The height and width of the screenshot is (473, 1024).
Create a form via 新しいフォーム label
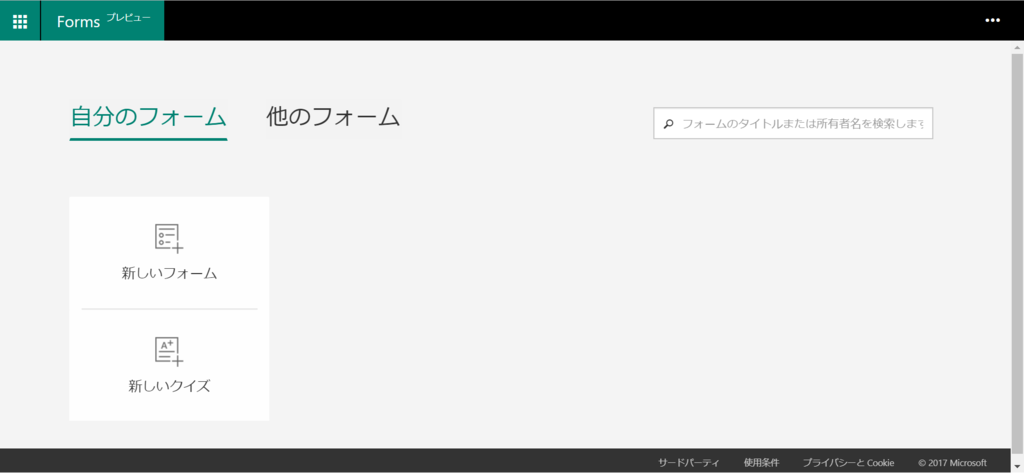point(169,274)
